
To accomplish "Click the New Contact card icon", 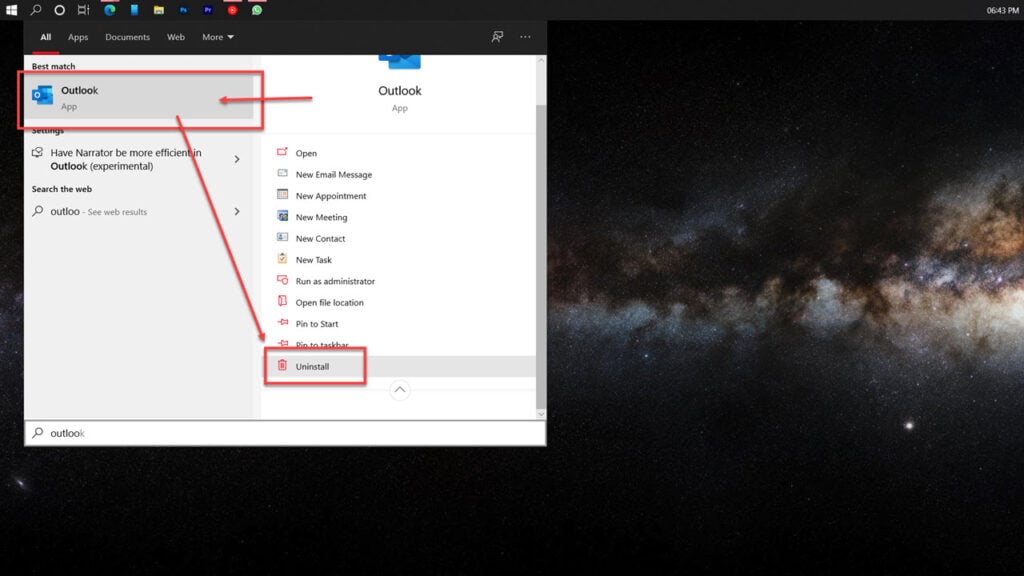I will click(x=282, y=237).
